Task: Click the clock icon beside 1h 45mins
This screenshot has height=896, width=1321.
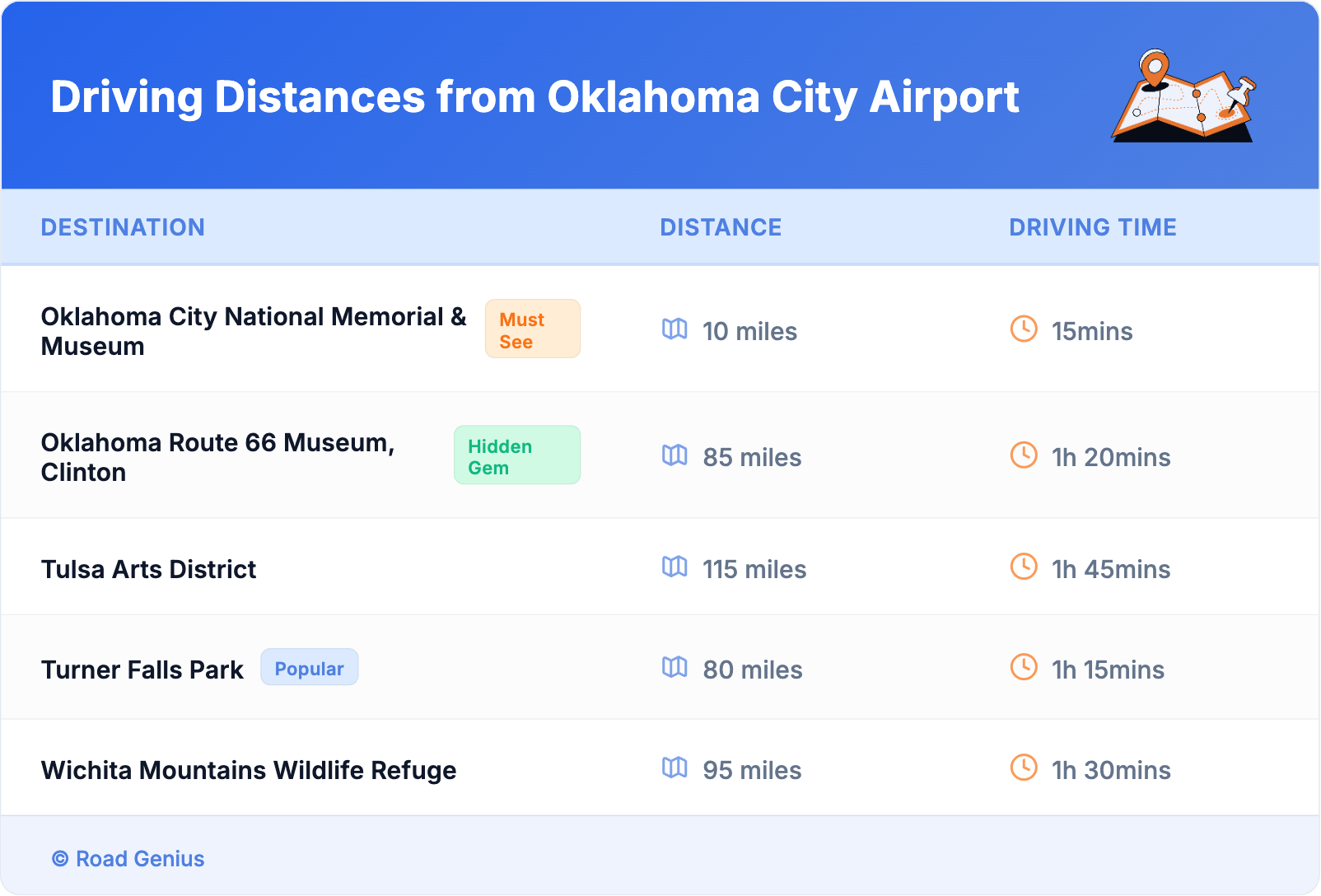Action: 1024,567
